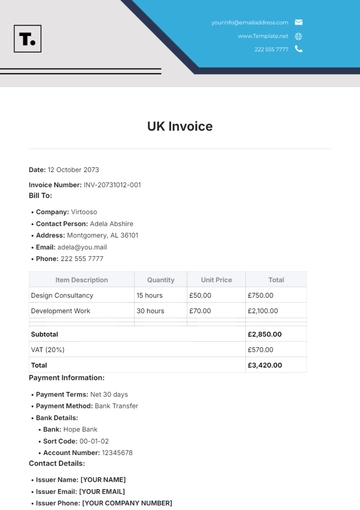
Task: Click the [YOUR NAME] placeholder
Action: coord(103,480)
